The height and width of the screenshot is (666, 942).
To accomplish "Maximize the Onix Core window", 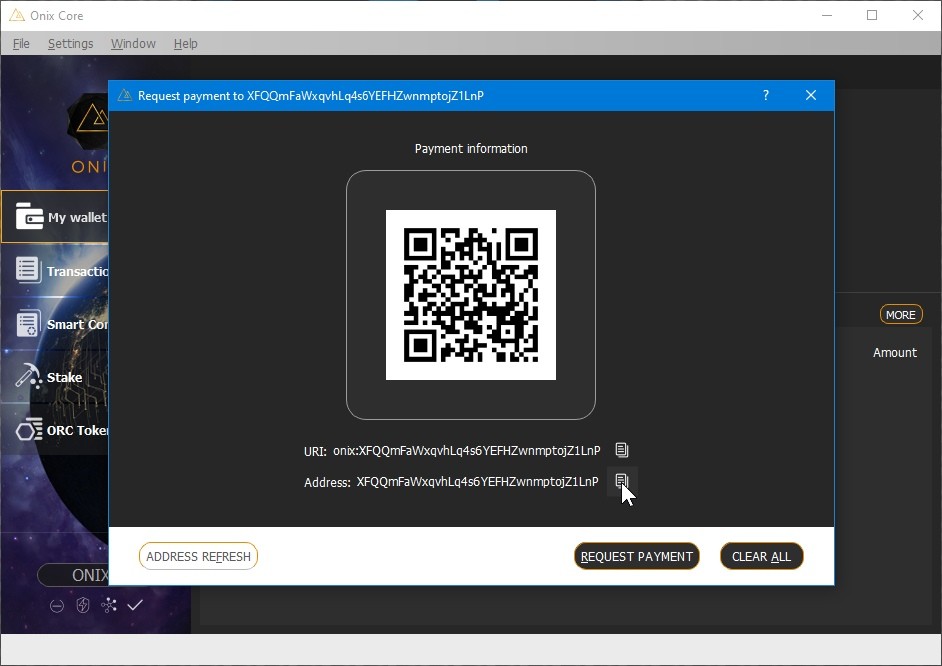I will click(872, 15).
